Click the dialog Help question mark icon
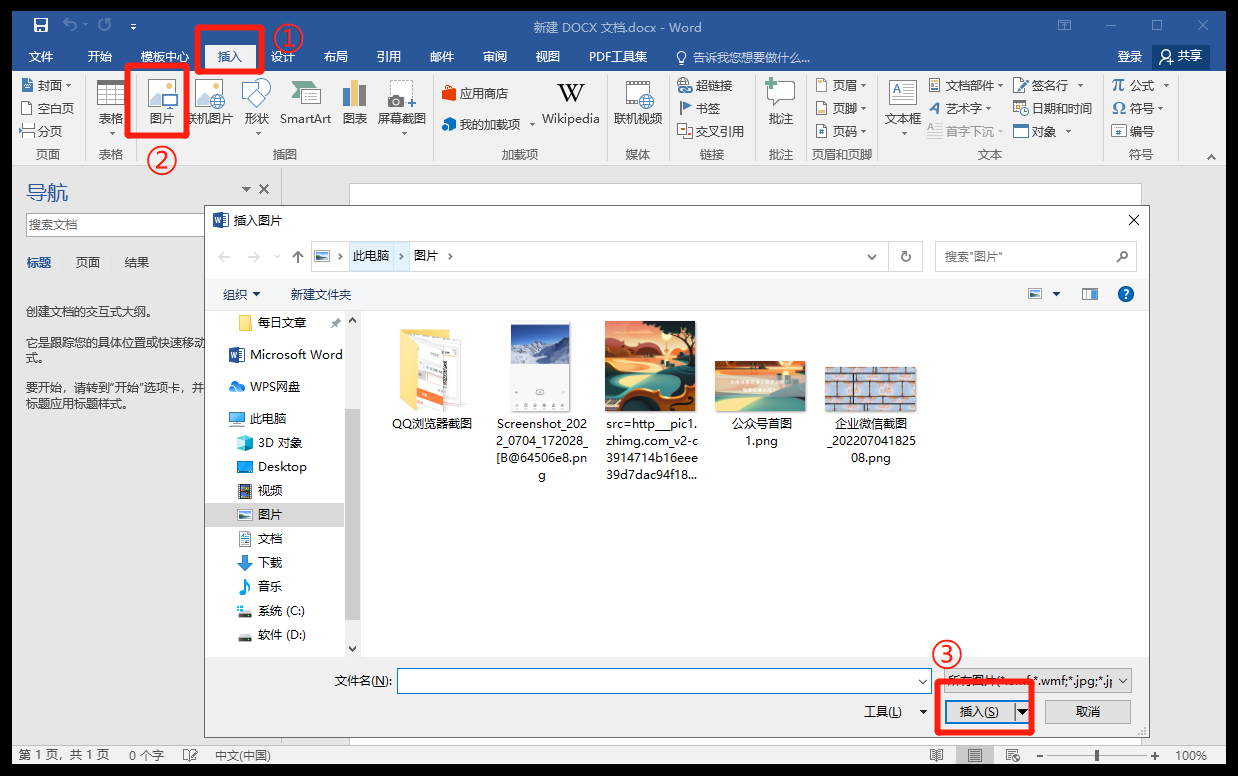This screenshot has width=1238, height=776. point(1126,294)
